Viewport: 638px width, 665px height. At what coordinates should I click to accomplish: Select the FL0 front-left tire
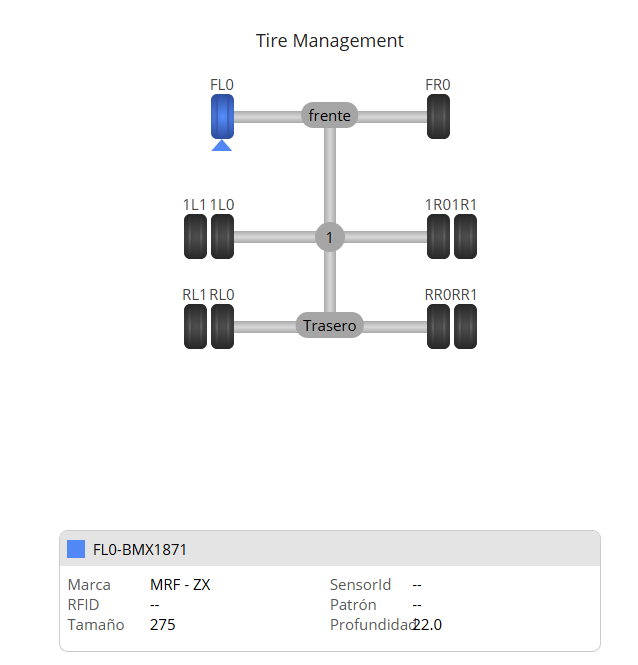[222, 116]
